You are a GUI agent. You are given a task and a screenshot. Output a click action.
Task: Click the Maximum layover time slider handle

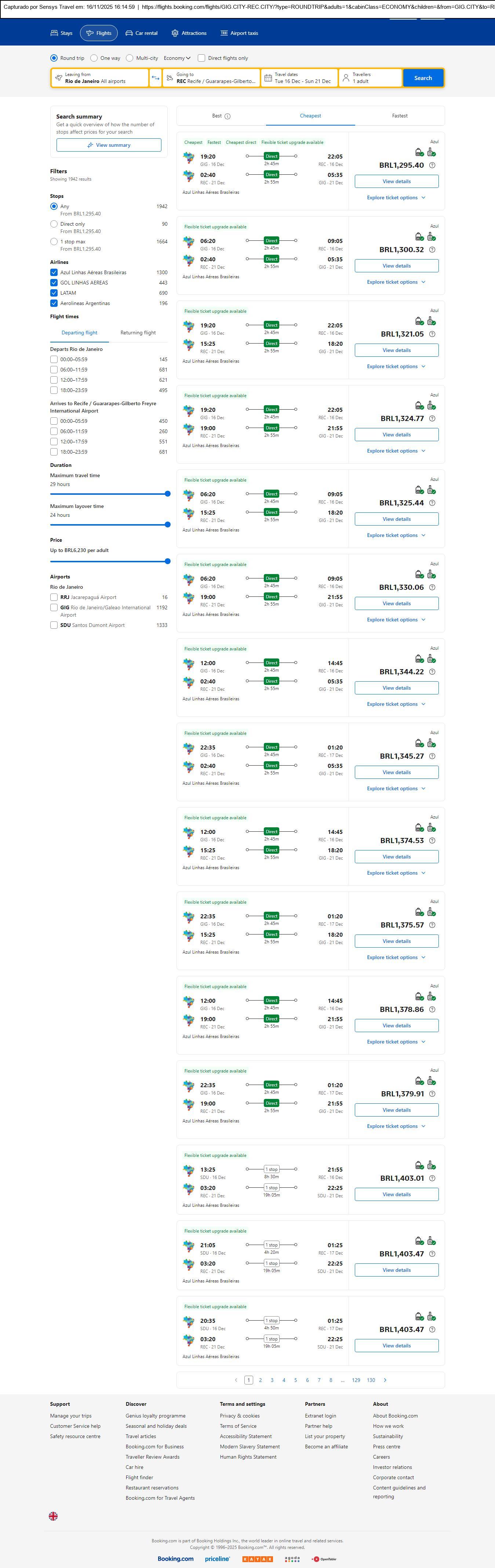(x=167, y=525)
